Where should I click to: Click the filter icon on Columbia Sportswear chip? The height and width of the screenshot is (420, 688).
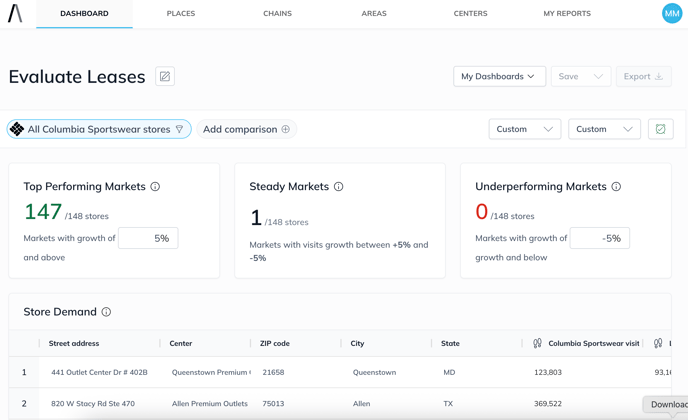tap(180, 129)
